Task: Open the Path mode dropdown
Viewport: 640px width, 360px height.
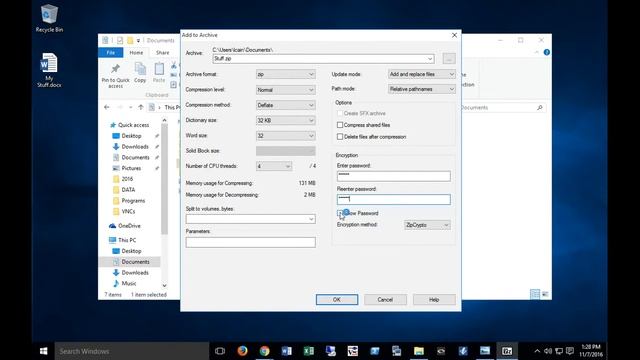Action: point(422,89)
